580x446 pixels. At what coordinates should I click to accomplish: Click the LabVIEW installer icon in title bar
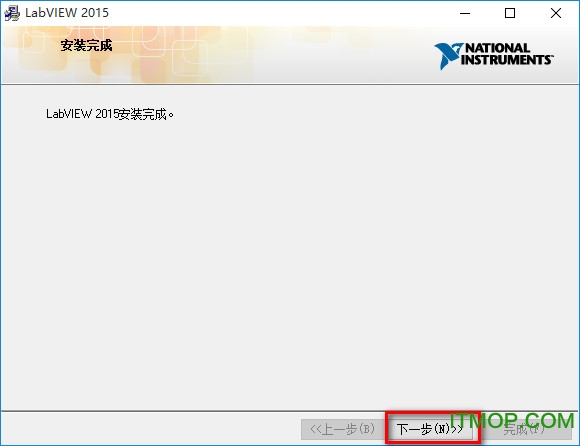pyautogui.click(x=12, y=13)
